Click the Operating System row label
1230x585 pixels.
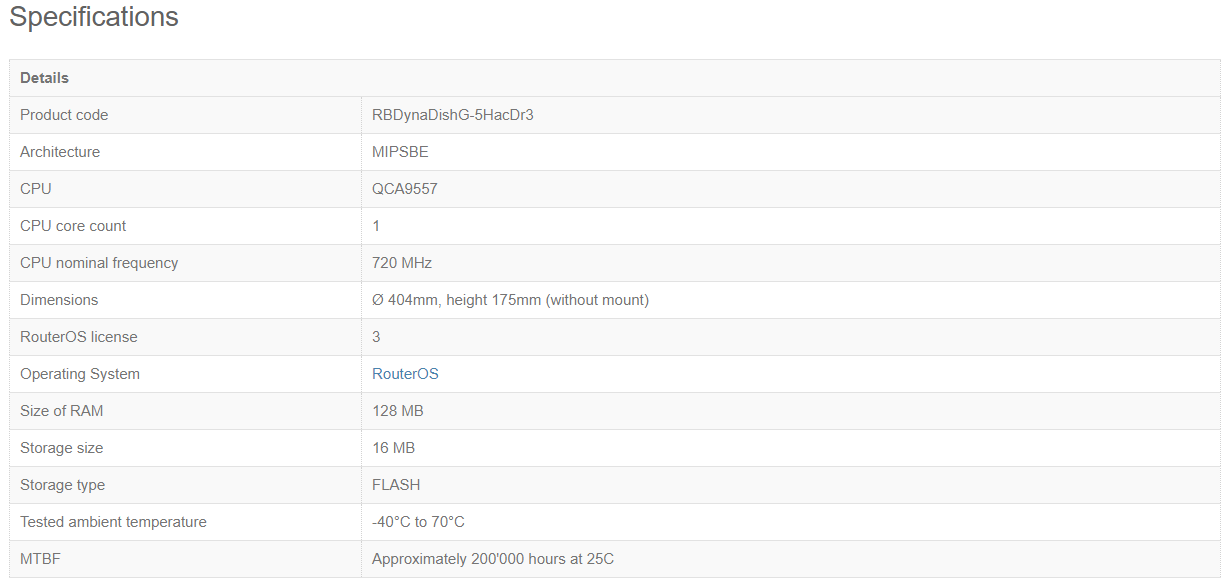pos(80,374)
